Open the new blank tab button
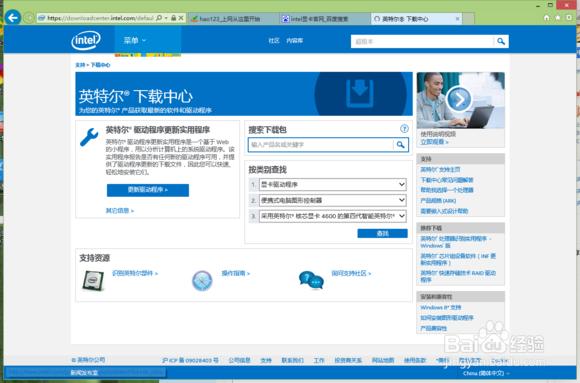This screenshot has height=383, width=580. 468,19
